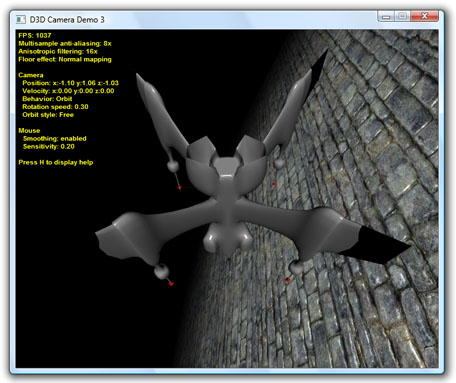Select the 'FPS: 1037' readout

(35, 35)
